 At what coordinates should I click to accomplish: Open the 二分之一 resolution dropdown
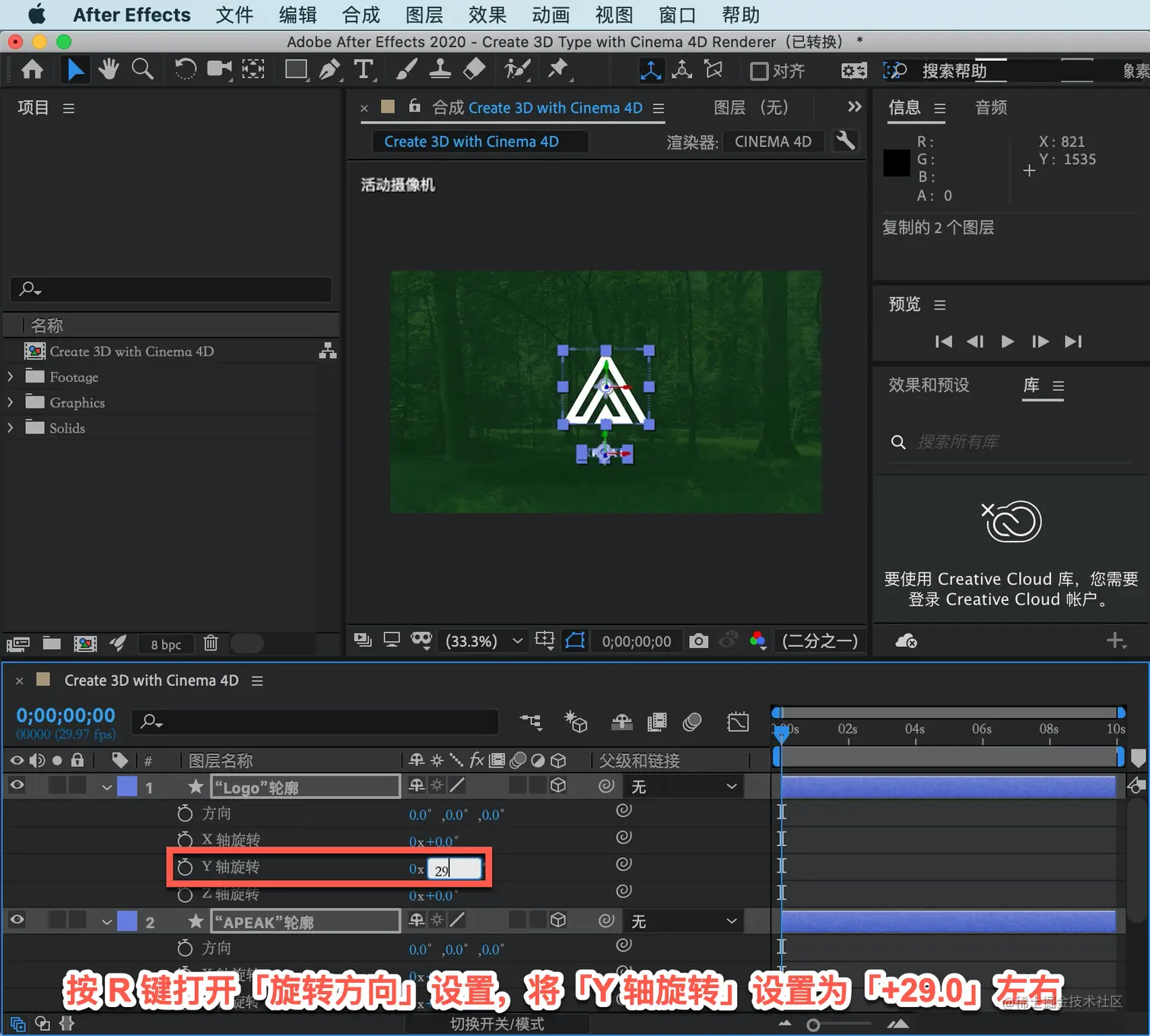tap(820, 641)
